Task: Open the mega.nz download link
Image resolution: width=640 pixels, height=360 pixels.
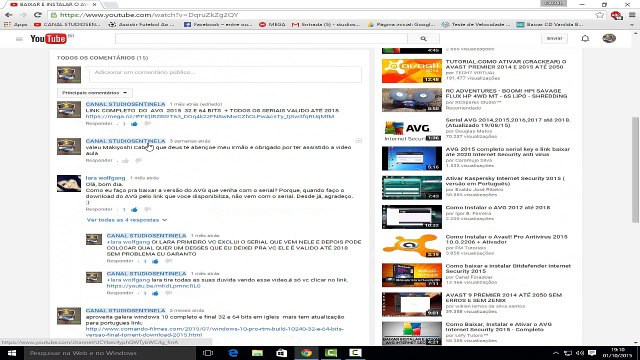Action: tap(210, 116)
